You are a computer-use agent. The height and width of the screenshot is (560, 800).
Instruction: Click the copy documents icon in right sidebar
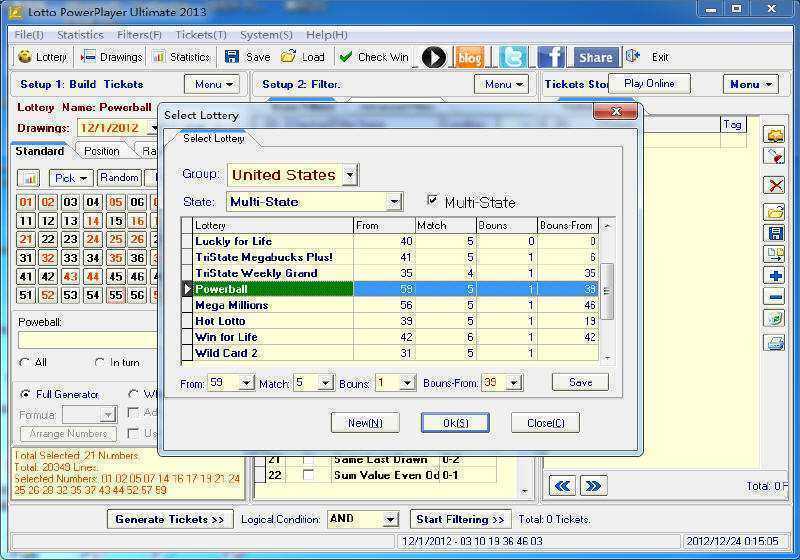point(776,254)
